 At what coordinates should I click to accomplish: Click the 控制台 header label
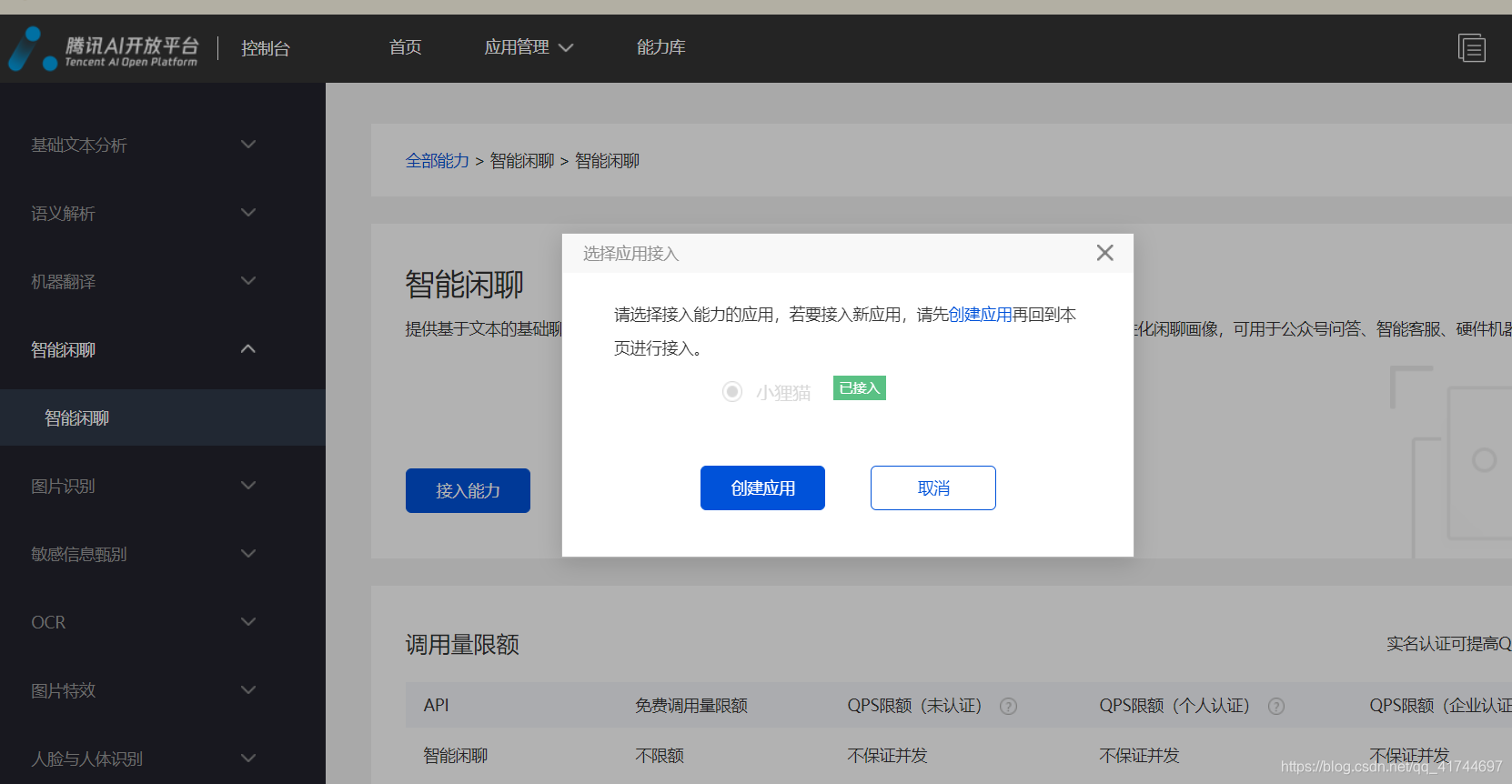coord(265,48)
